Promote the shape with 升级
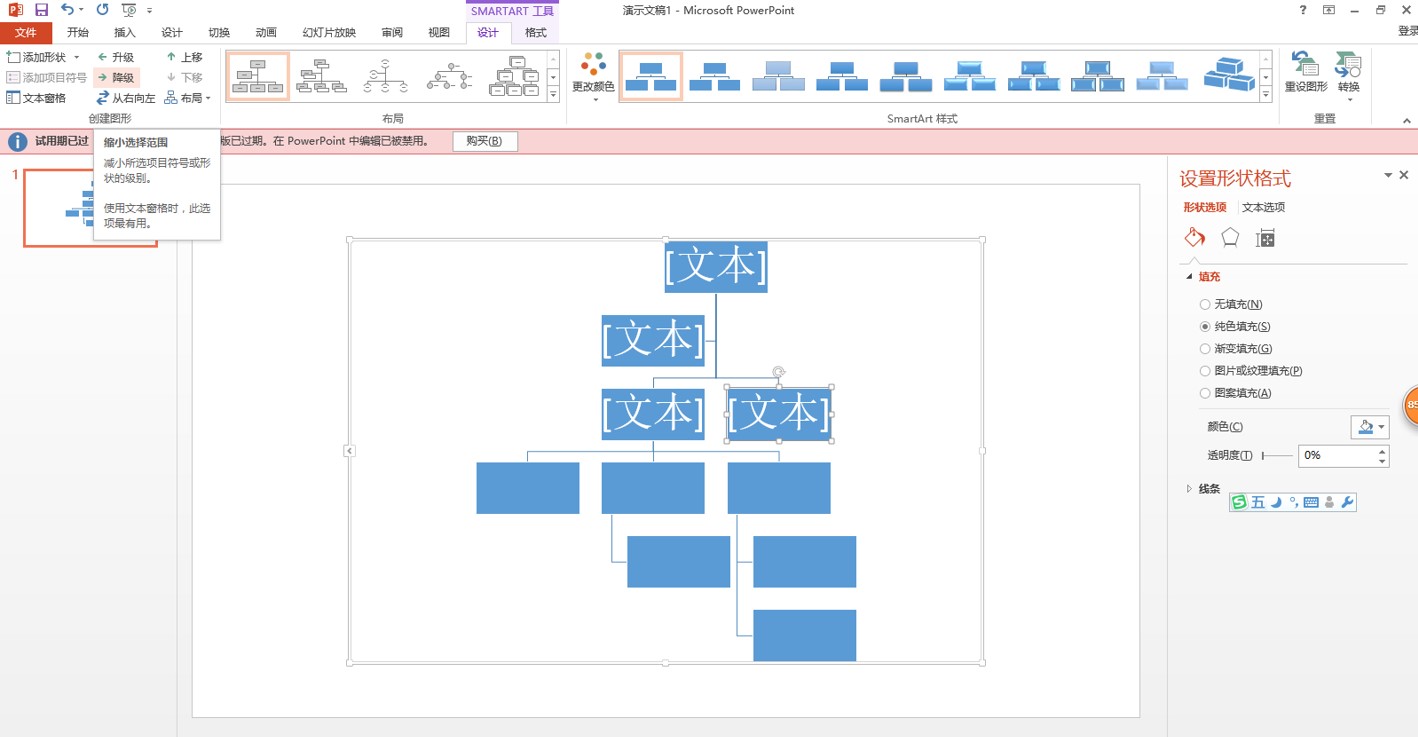 point(115,57)
